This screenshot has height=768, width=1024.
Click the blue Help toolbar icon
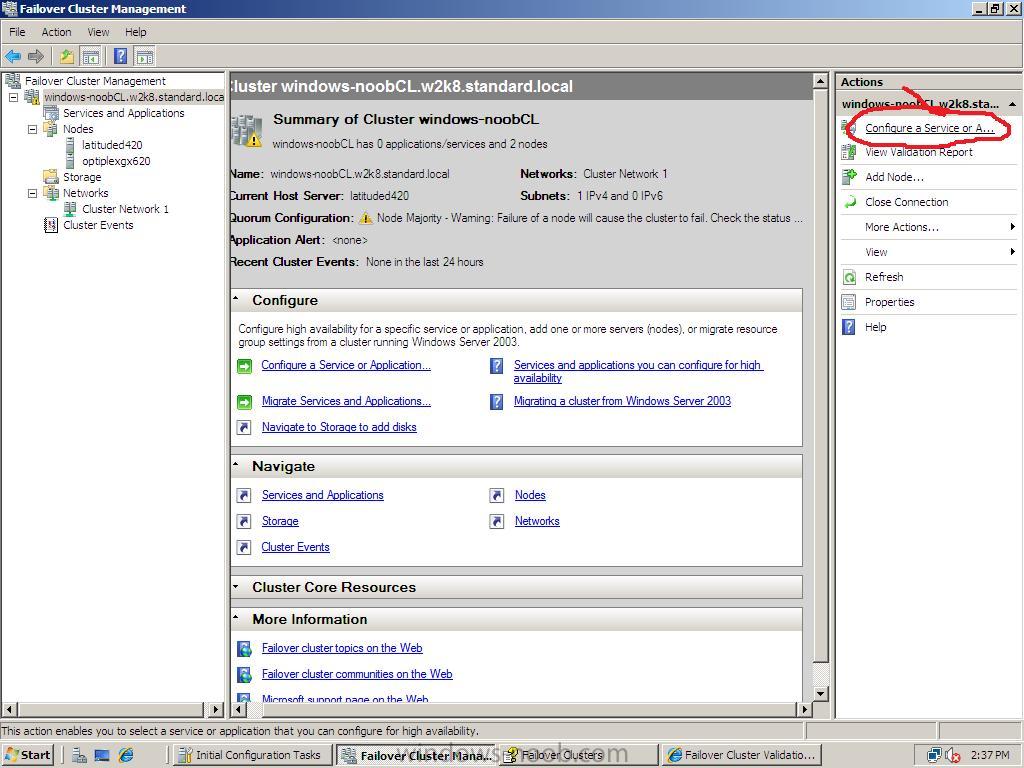click(120, 56)
